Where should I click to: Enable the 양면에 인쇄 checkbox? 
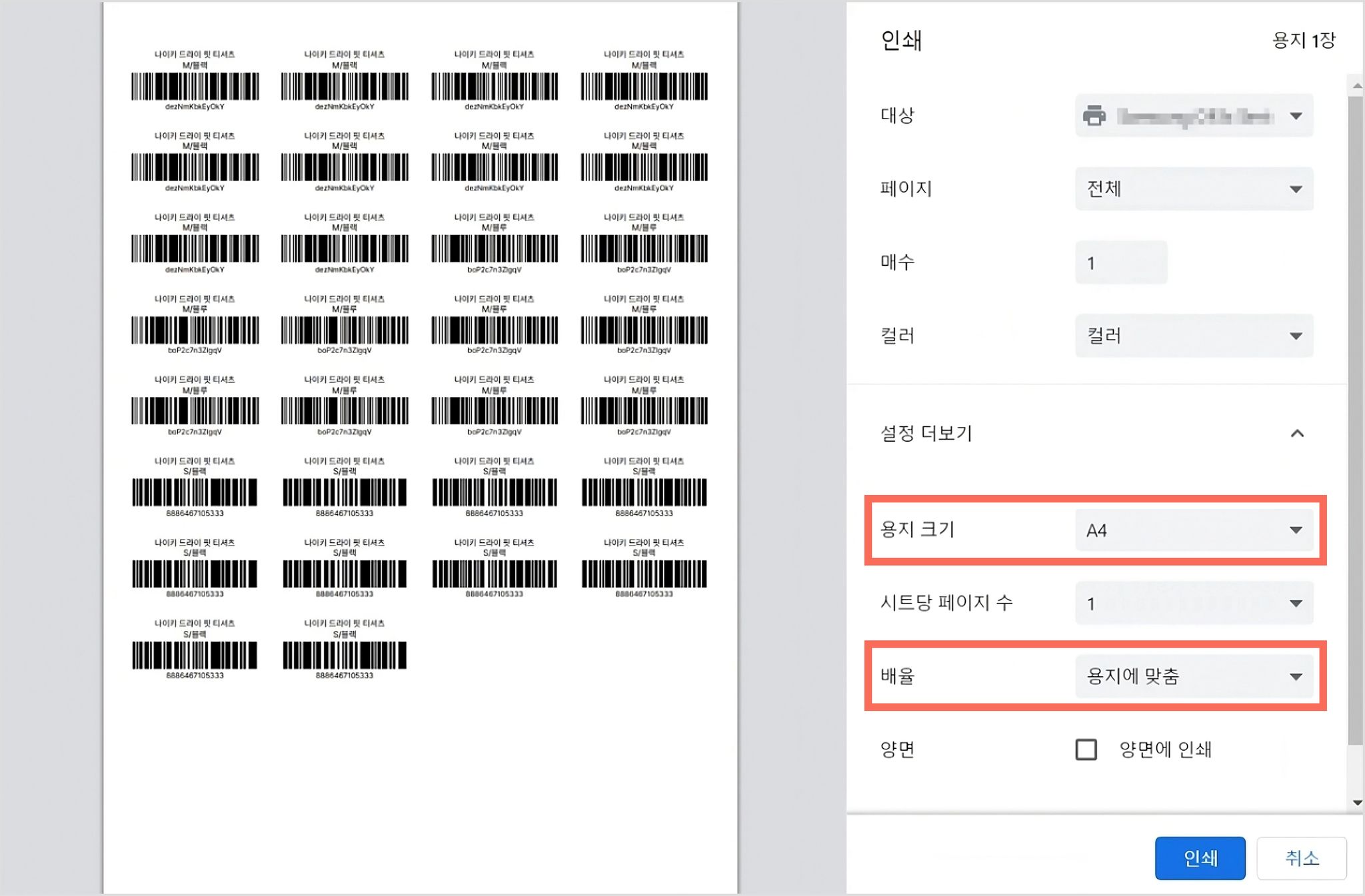tap(1086, 749)
